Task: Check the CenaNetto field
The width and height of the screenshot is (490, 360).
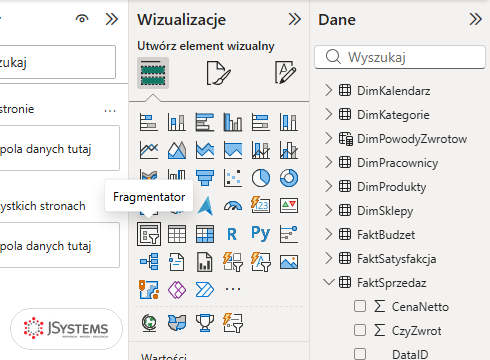Action: pyautogui.click(x=360, y=306)
